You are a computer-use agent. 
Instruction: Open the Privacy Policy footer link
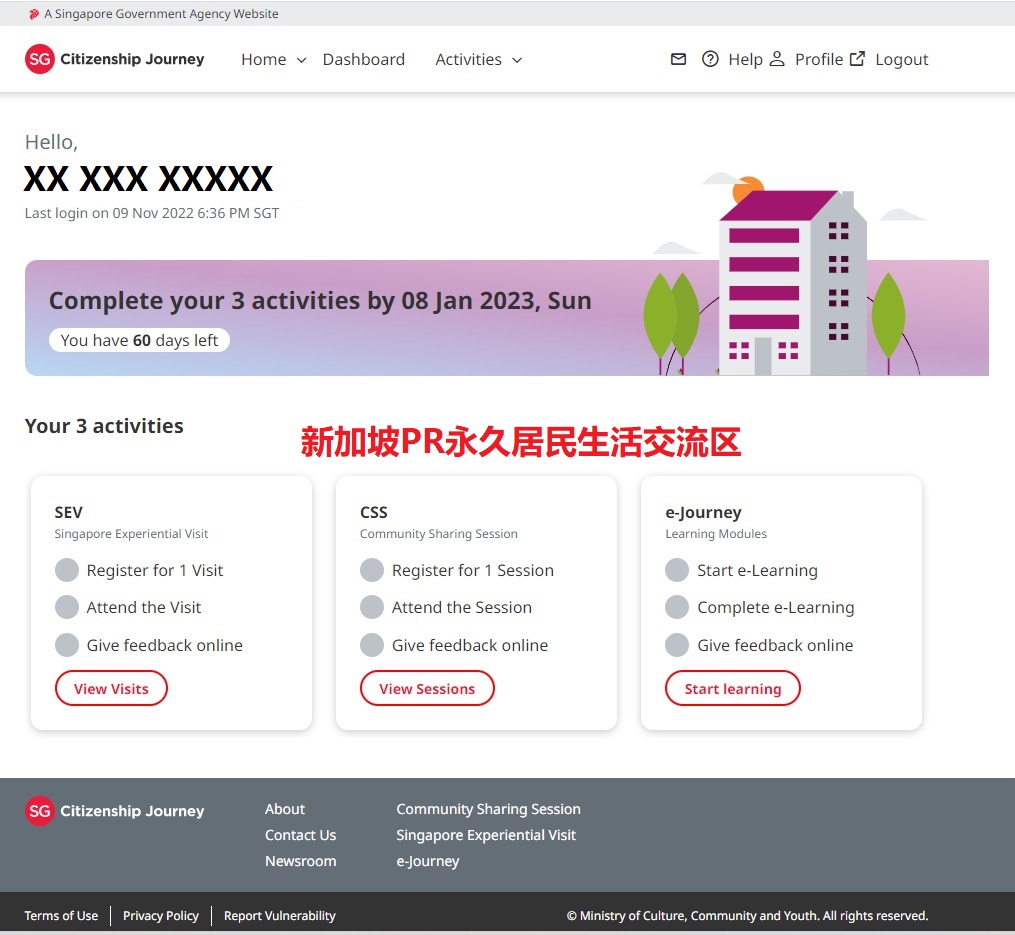(x=161, y=915)
